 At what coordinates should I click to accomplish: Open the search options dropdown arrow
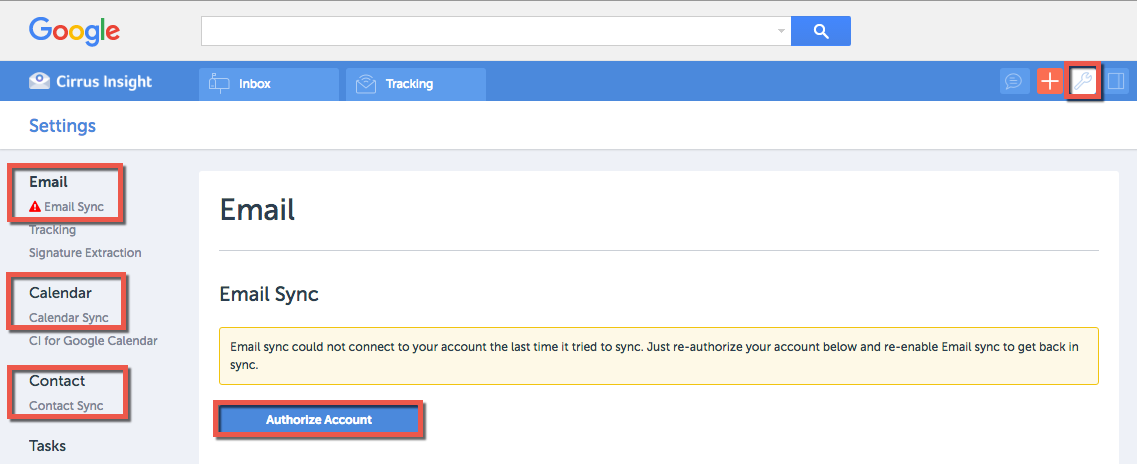click(781, 31)
